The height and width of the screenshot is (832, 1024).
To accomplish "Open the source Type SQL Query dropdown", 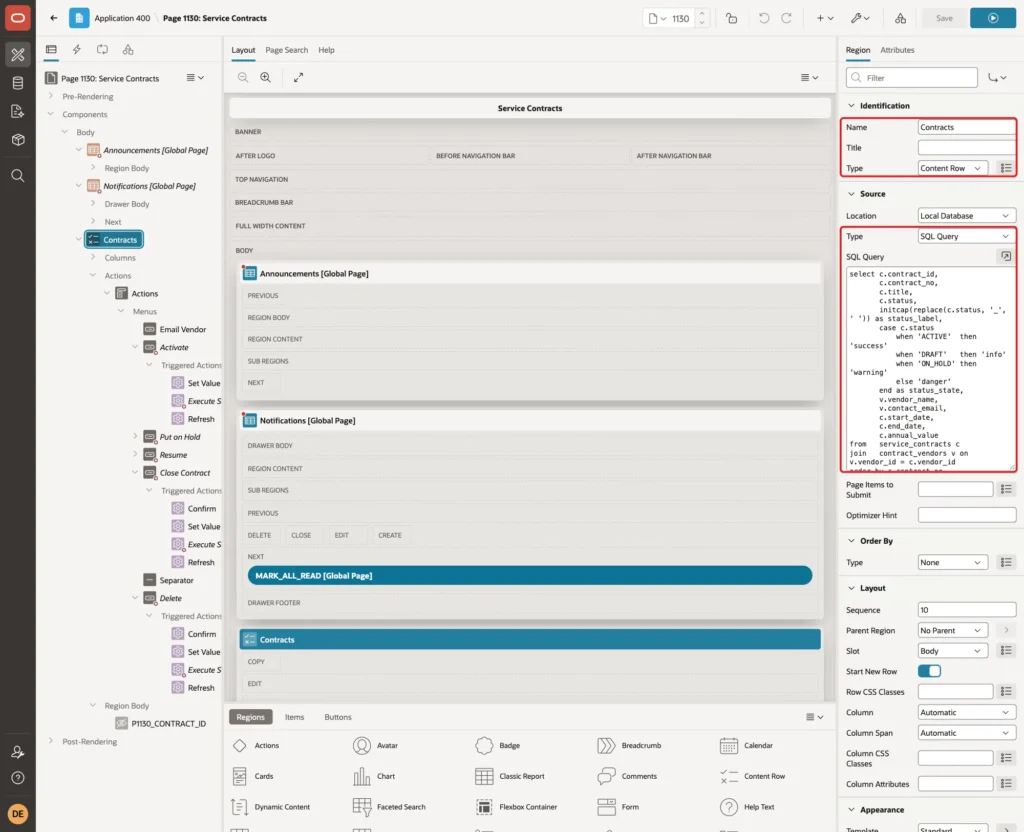I will pyautogui.click(x=967, y=236).
